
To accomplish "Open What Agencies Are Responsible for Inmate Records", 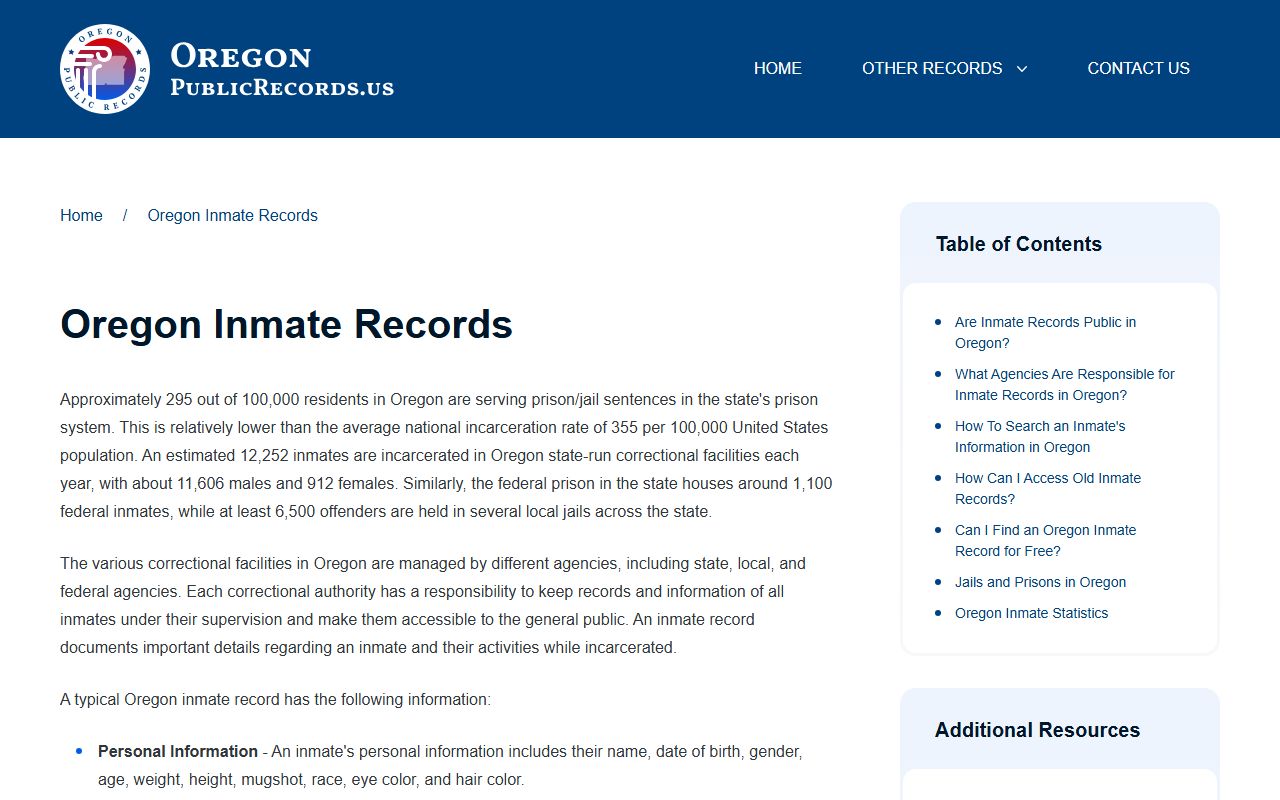I will [x=1065, y=384].
